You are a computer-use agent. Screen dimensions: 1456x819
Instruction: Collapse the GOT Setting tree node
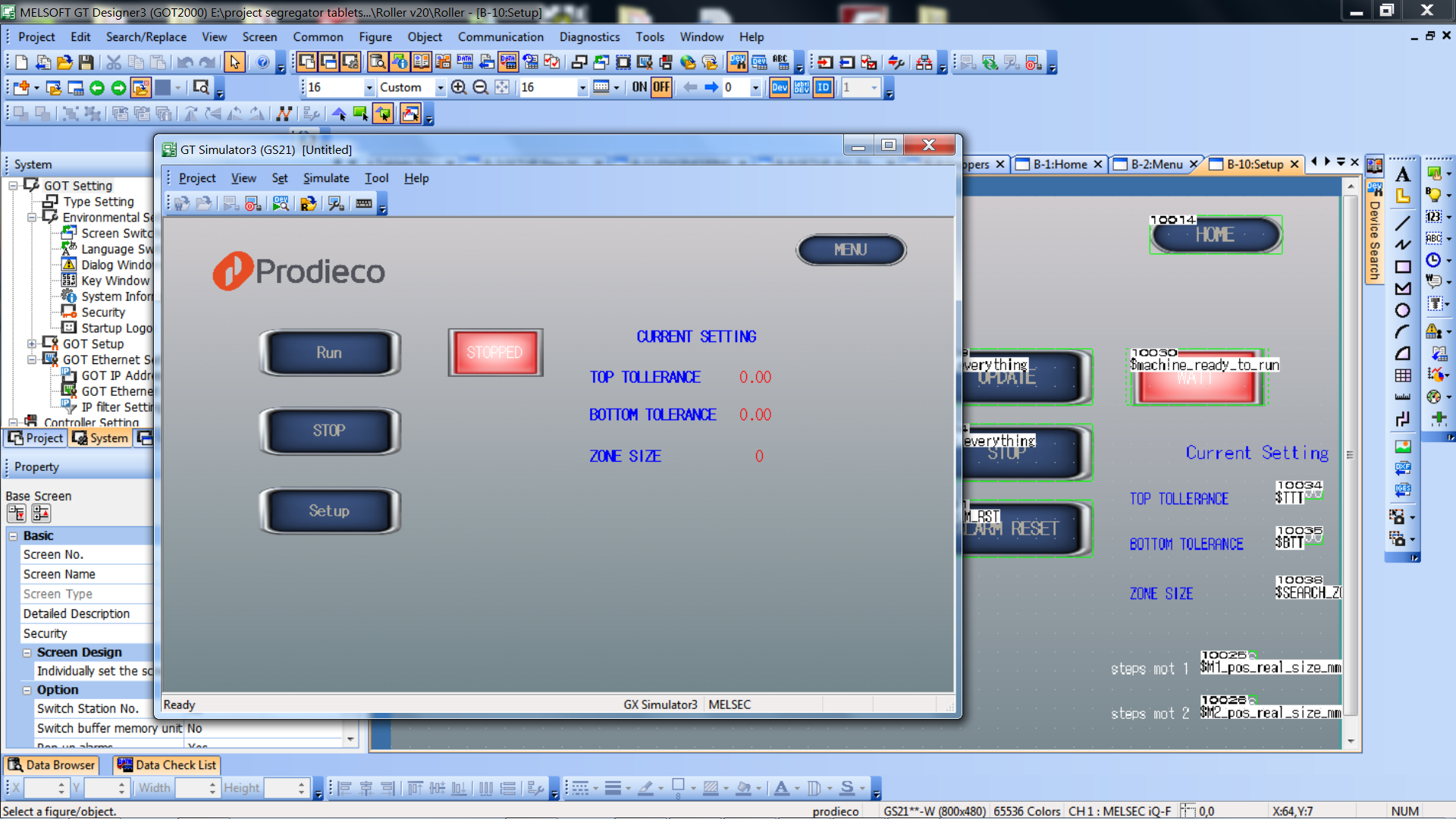[x=13, y=186]
